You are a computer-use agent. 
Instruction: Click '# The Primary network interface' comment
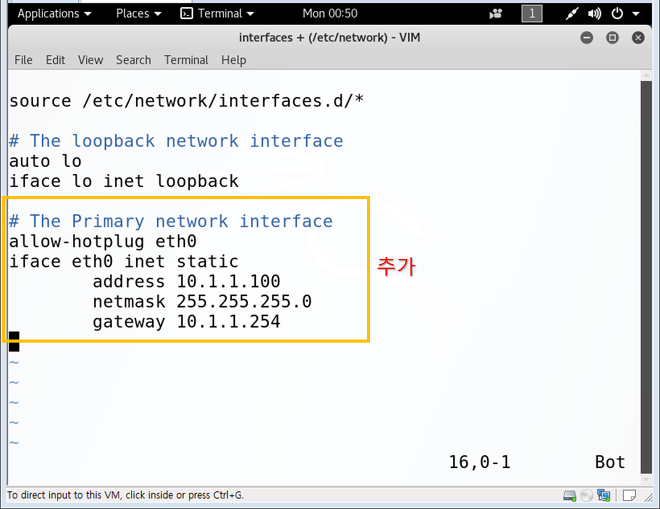pos(171,221)
